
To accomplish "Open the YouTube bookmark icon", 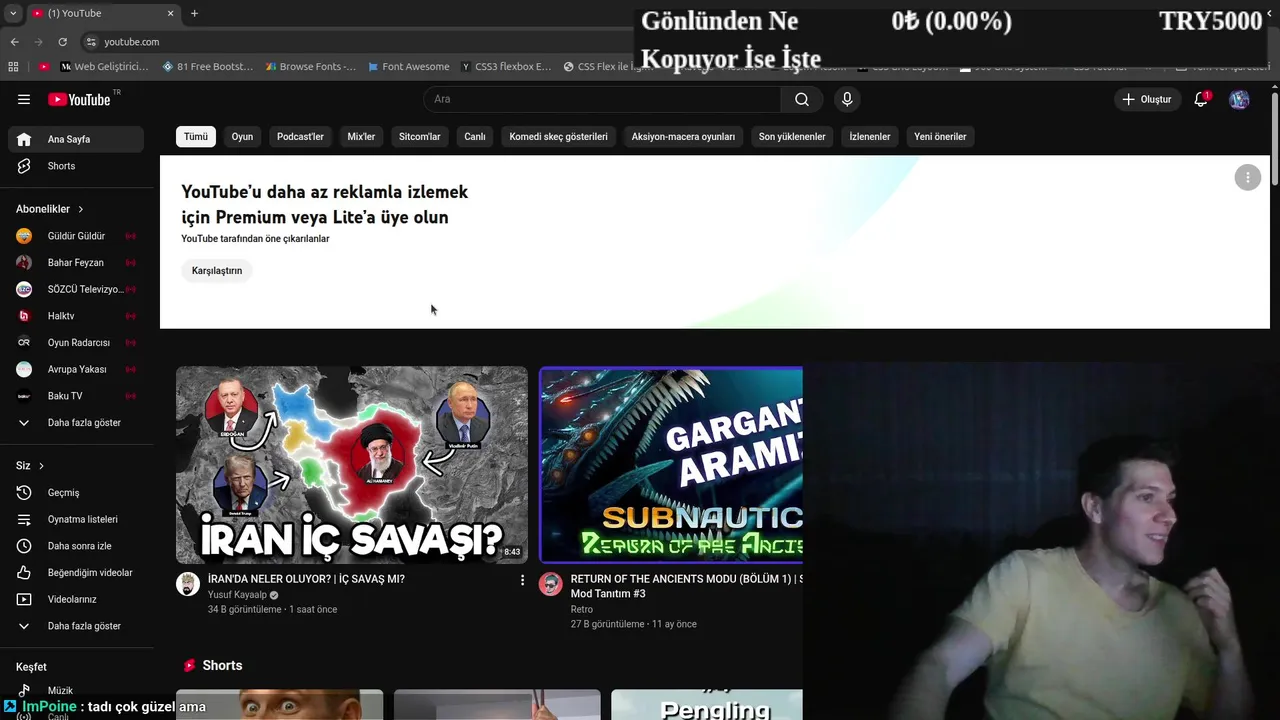I will point(44,67).
